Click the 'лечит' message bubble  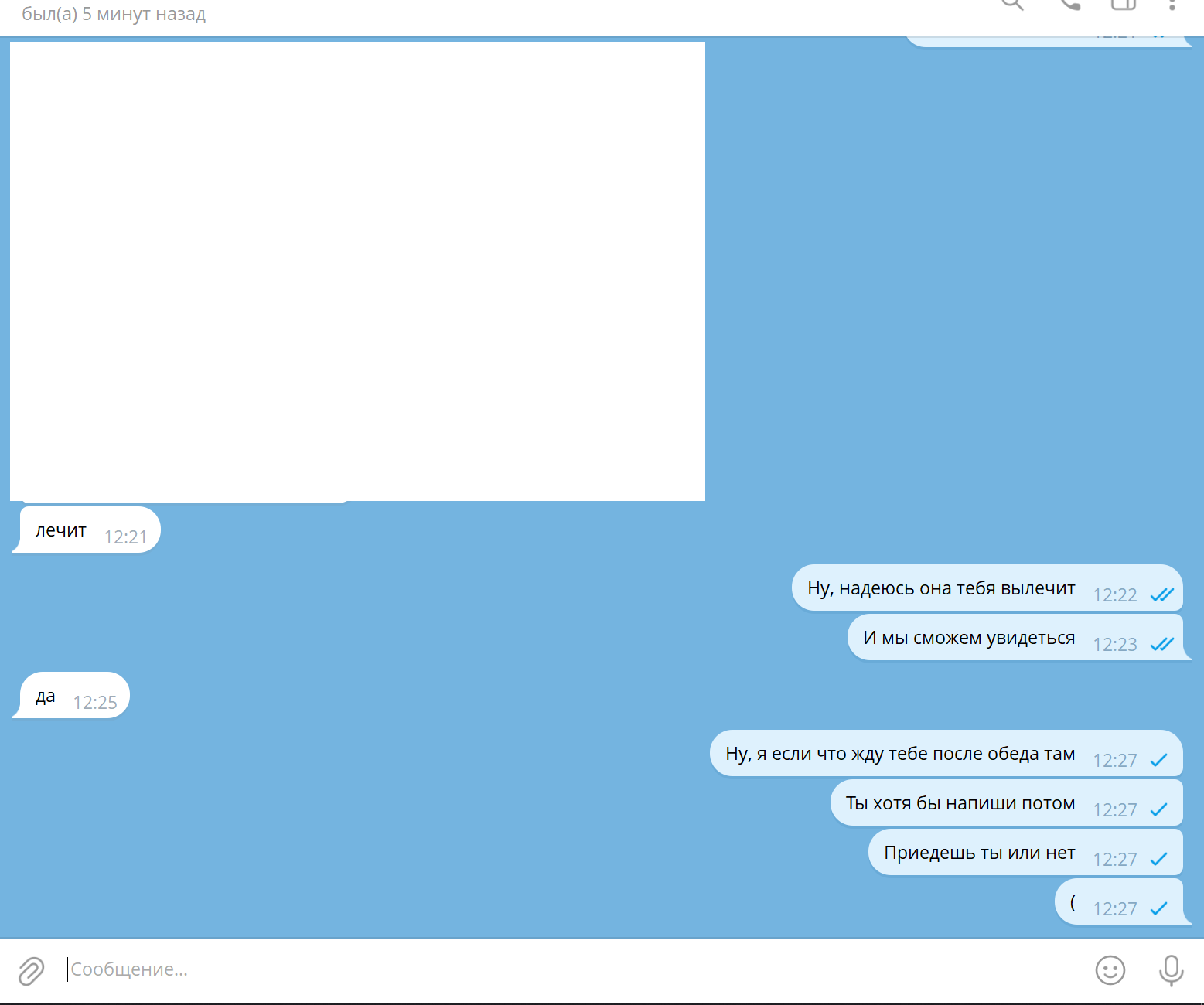[x=62, y=530]
